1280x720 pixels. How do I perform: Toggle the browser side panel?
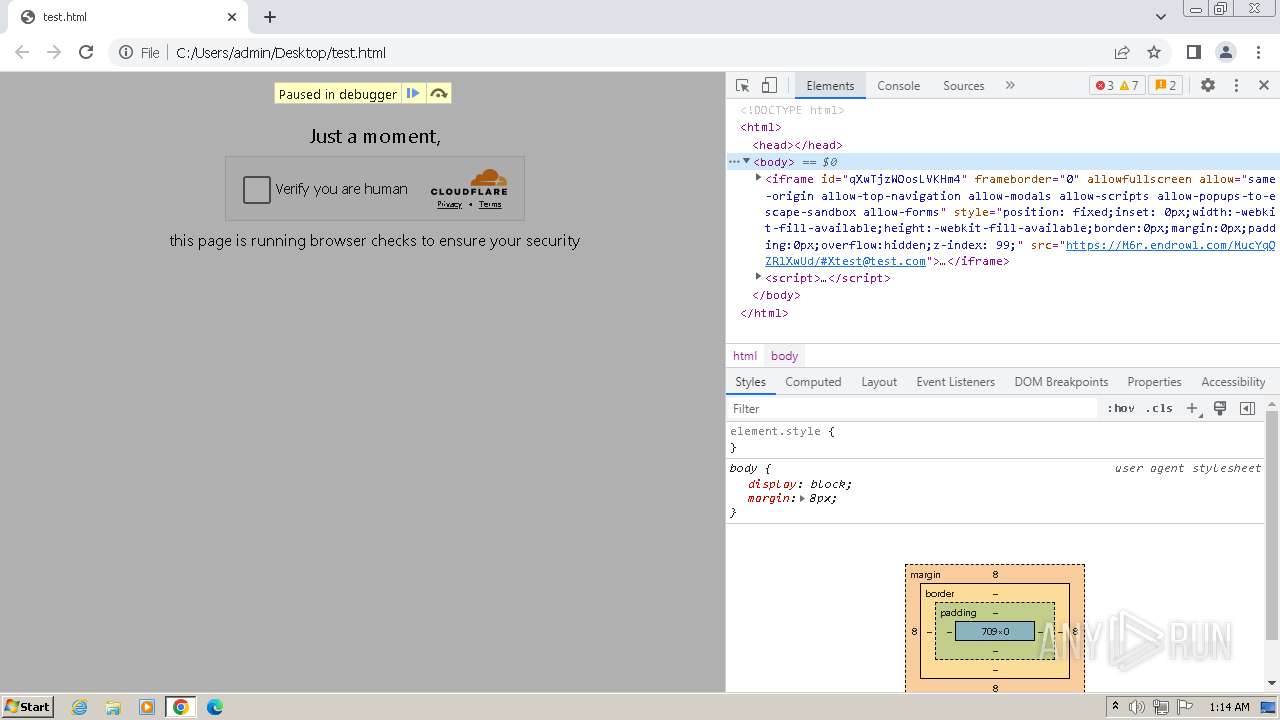pyautogui.click(x=1193, y=52)
